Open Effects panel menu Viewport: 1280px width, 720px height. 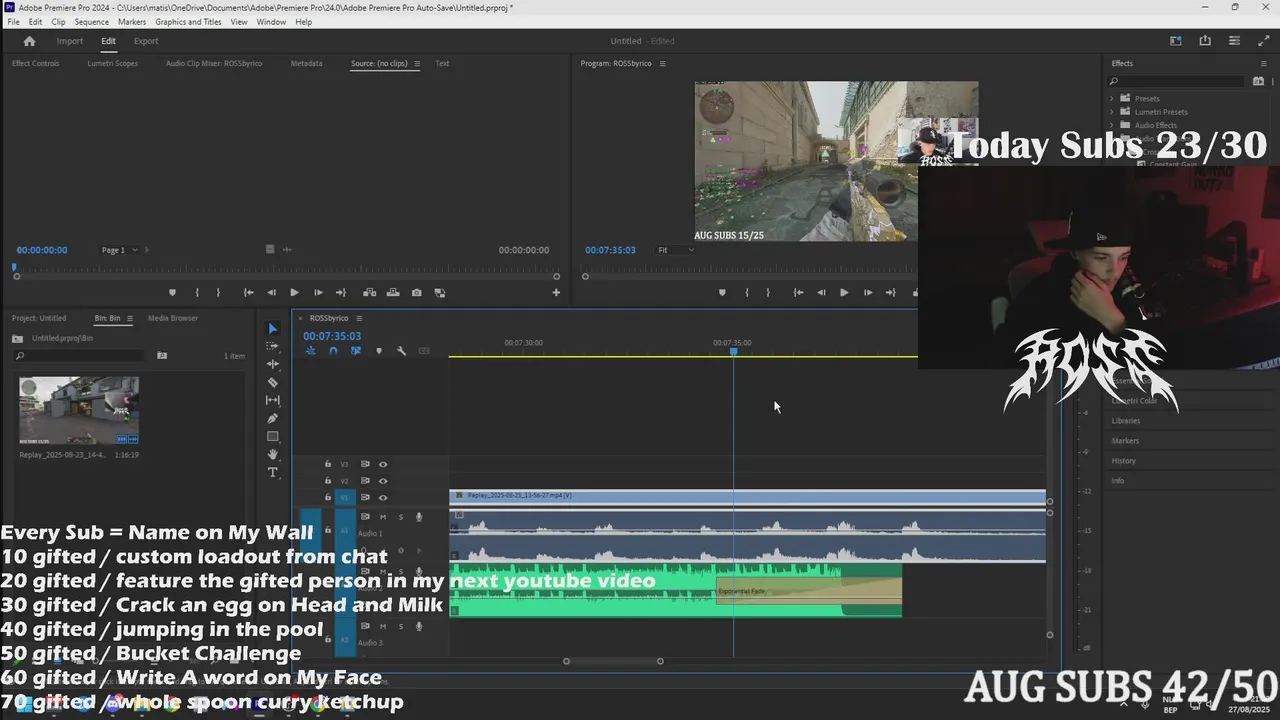(1263, 63)
